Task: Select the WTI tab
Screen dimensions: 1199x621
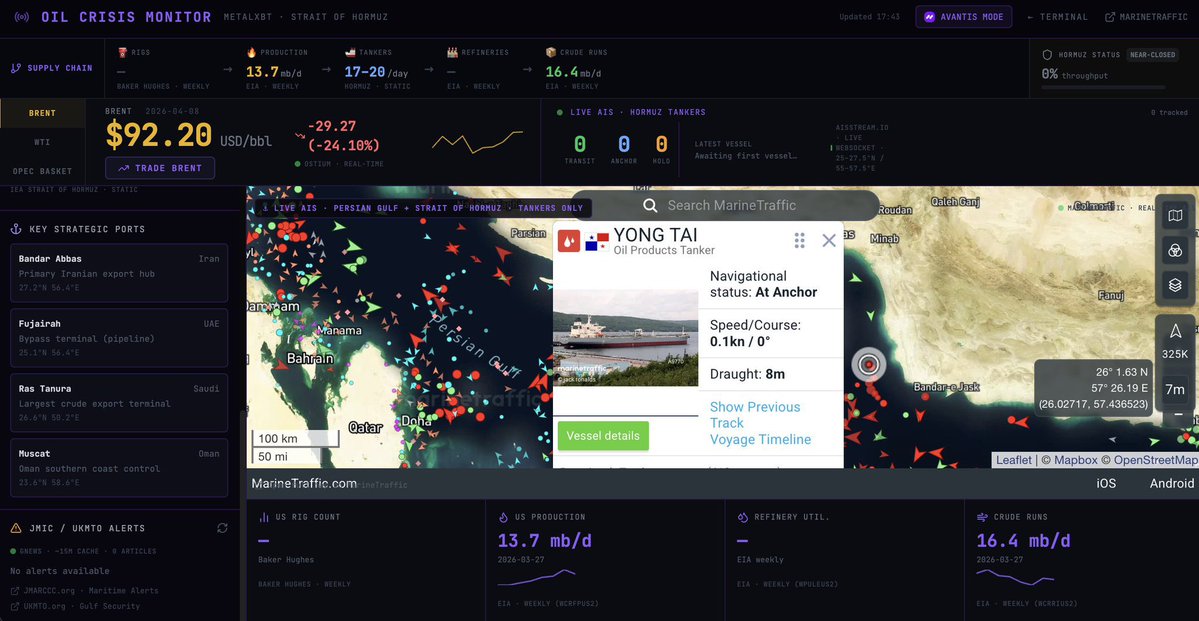Action: [43, 142]
